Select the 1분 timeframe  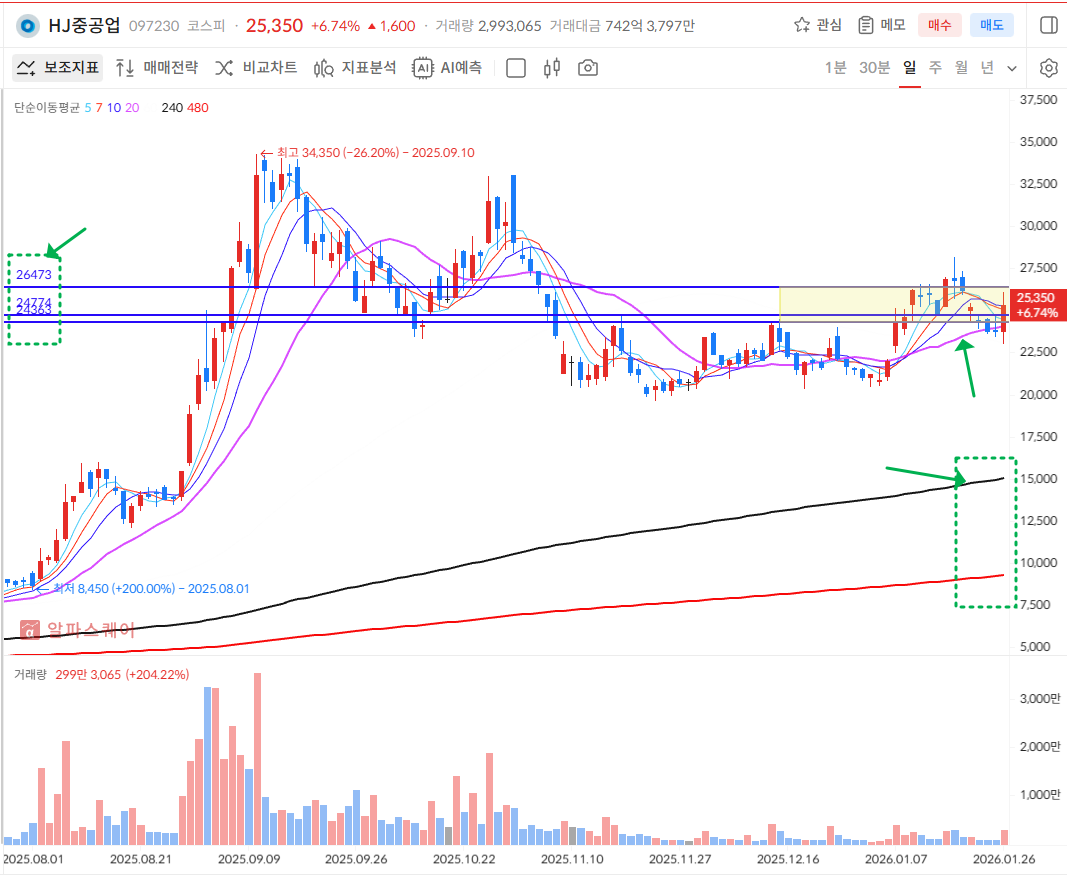point(835,68)
